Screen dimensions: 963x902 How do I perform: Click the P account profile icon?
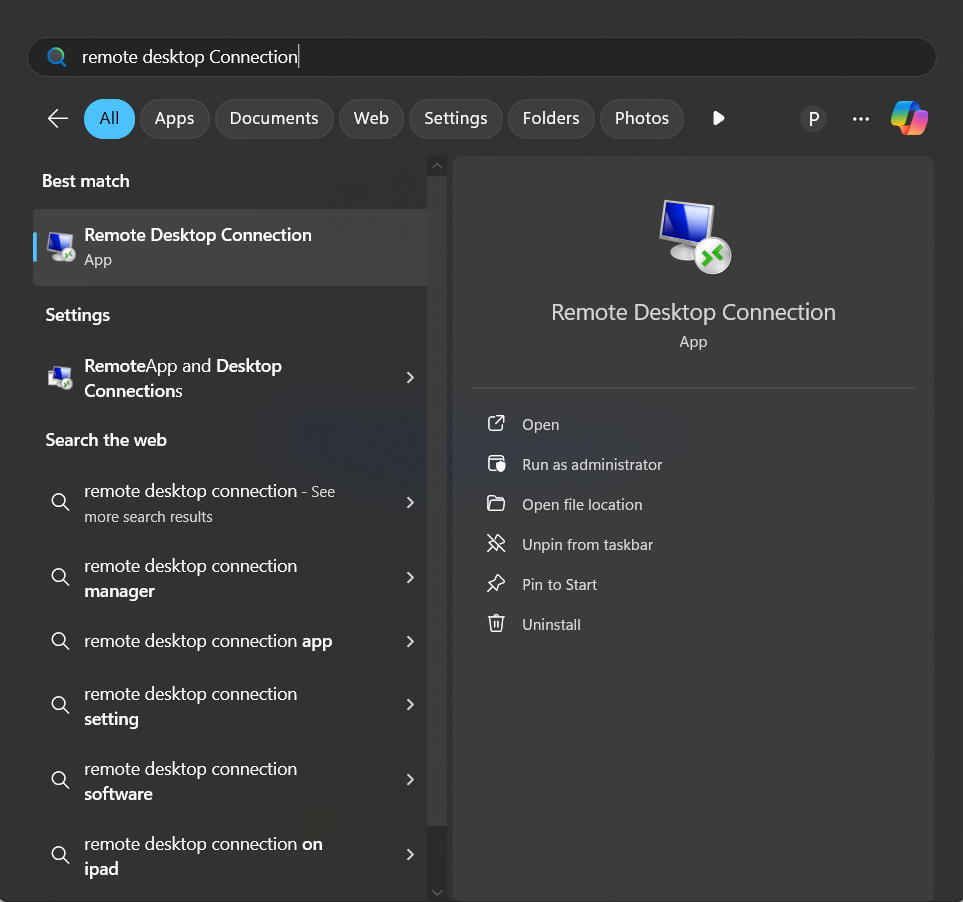point(813,118)
